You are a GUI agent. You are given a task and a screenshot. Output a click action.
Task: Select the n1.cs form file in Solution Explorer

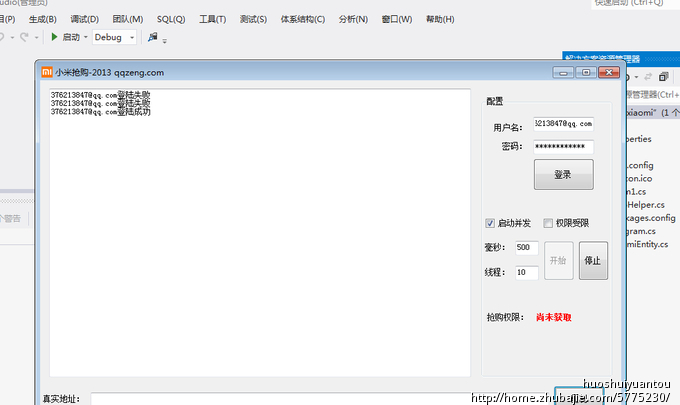(x=636, y=192)
